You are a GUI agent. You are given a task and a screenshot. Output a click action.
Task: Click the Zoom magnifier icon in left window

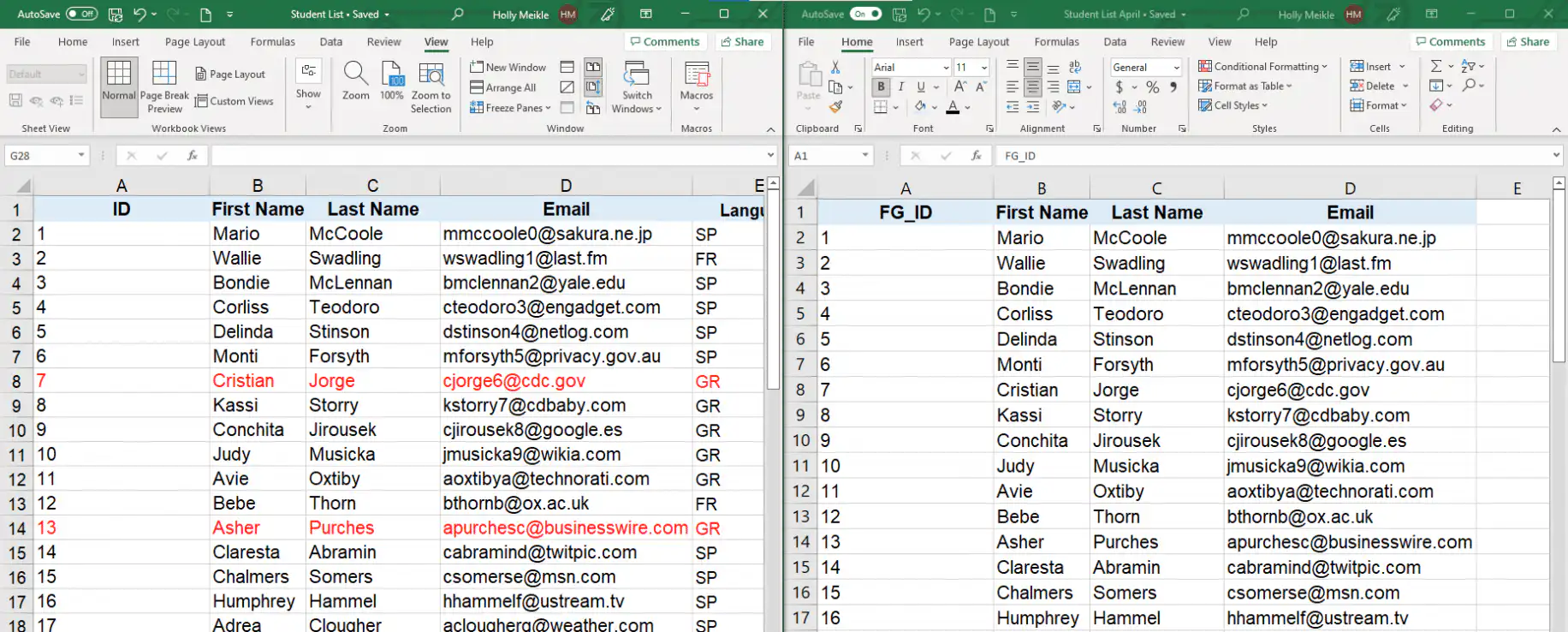[355, 75]
